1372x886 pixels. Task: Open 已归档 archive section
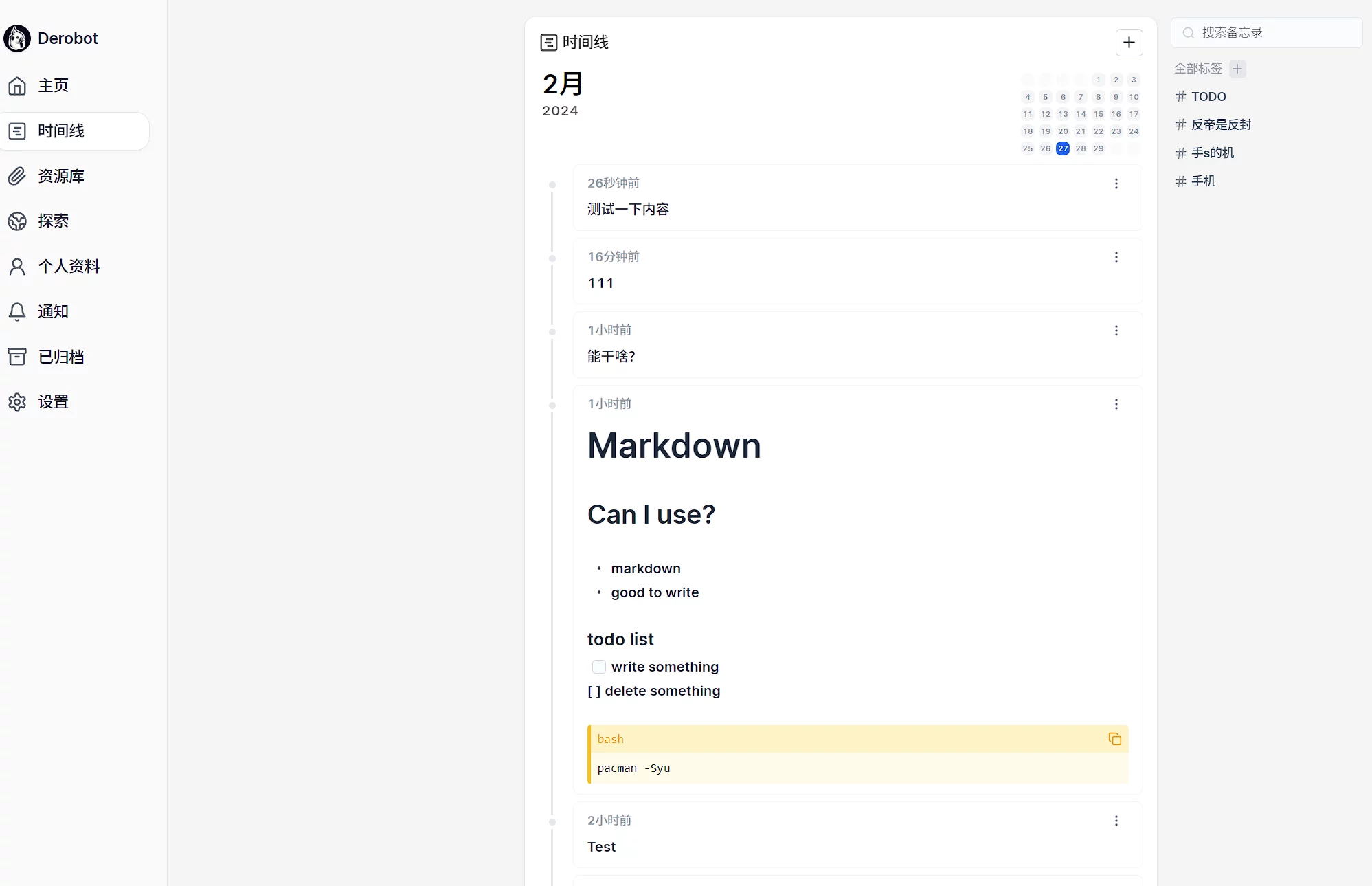[60, 357]
